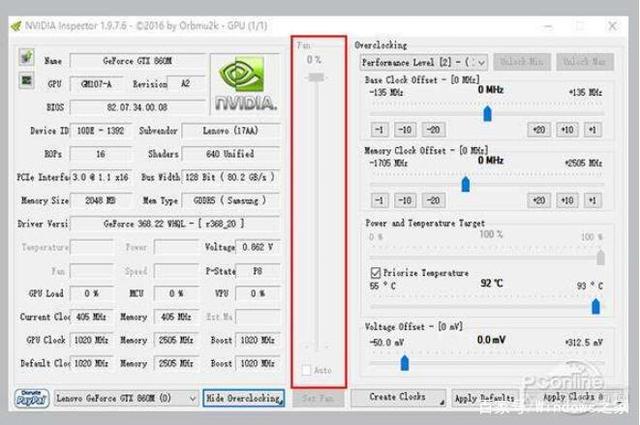This screenshot has width=640, height=425.
Task: Open the sensor monitoring icon beside GPU
Action: click(x=27, y=80)
